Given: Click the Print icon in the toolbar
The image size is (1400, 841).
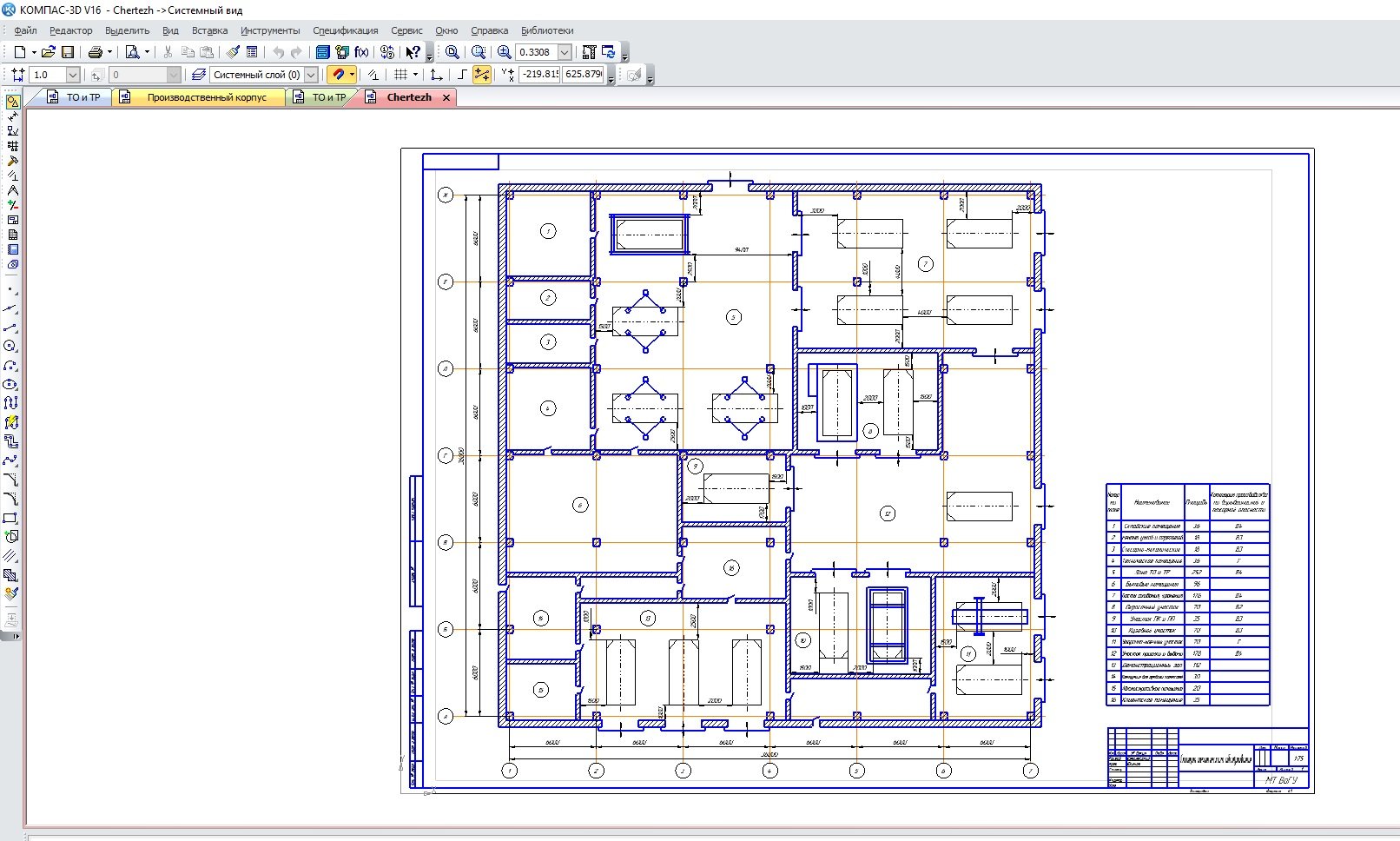Looking at the screenshot, I should pyautogui.click(x=96, y=52).
